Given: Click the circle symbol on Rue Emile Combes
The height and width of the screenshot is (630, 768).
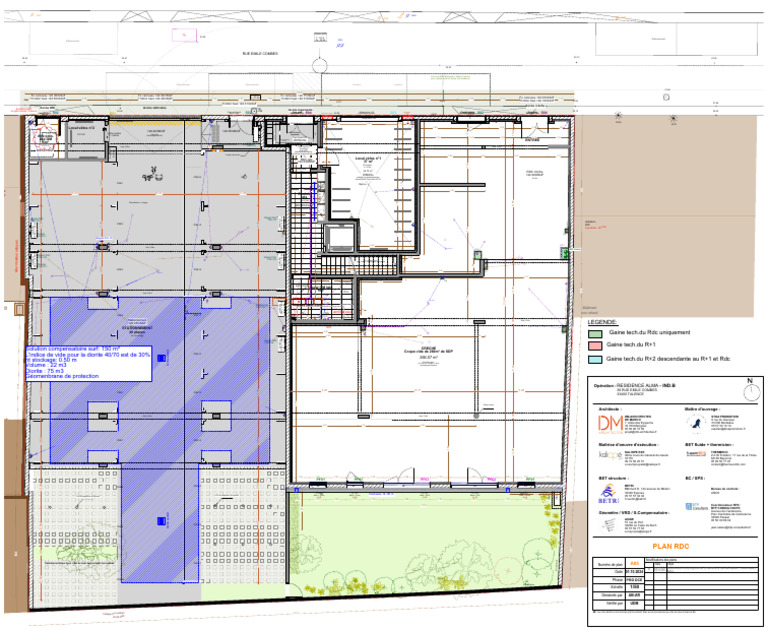Looking at the screenshot, I should (319, 65).
